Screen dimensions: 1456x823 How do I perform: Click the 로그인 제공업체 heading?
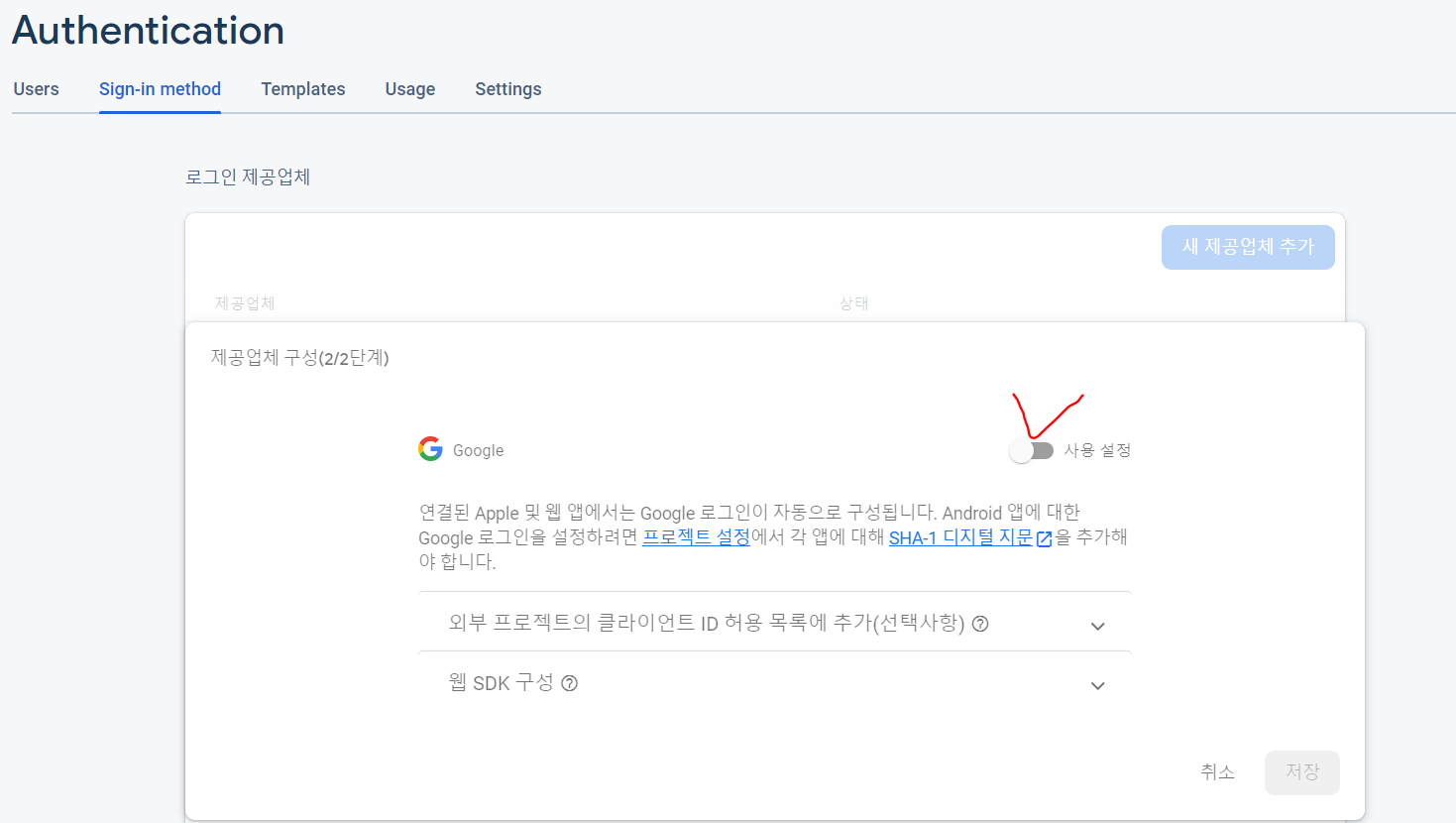pos(248,177)
